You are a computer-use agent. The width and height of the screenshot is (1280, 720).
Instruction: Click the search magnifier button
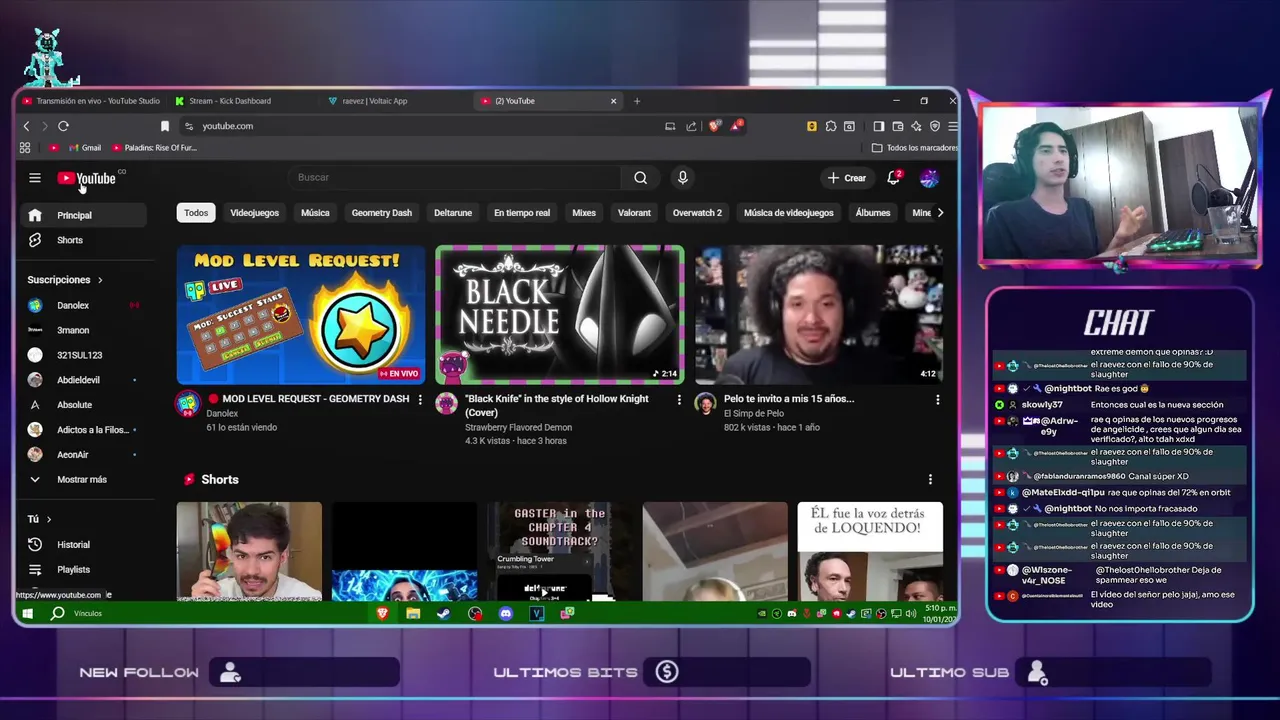(x=640, y=178)
